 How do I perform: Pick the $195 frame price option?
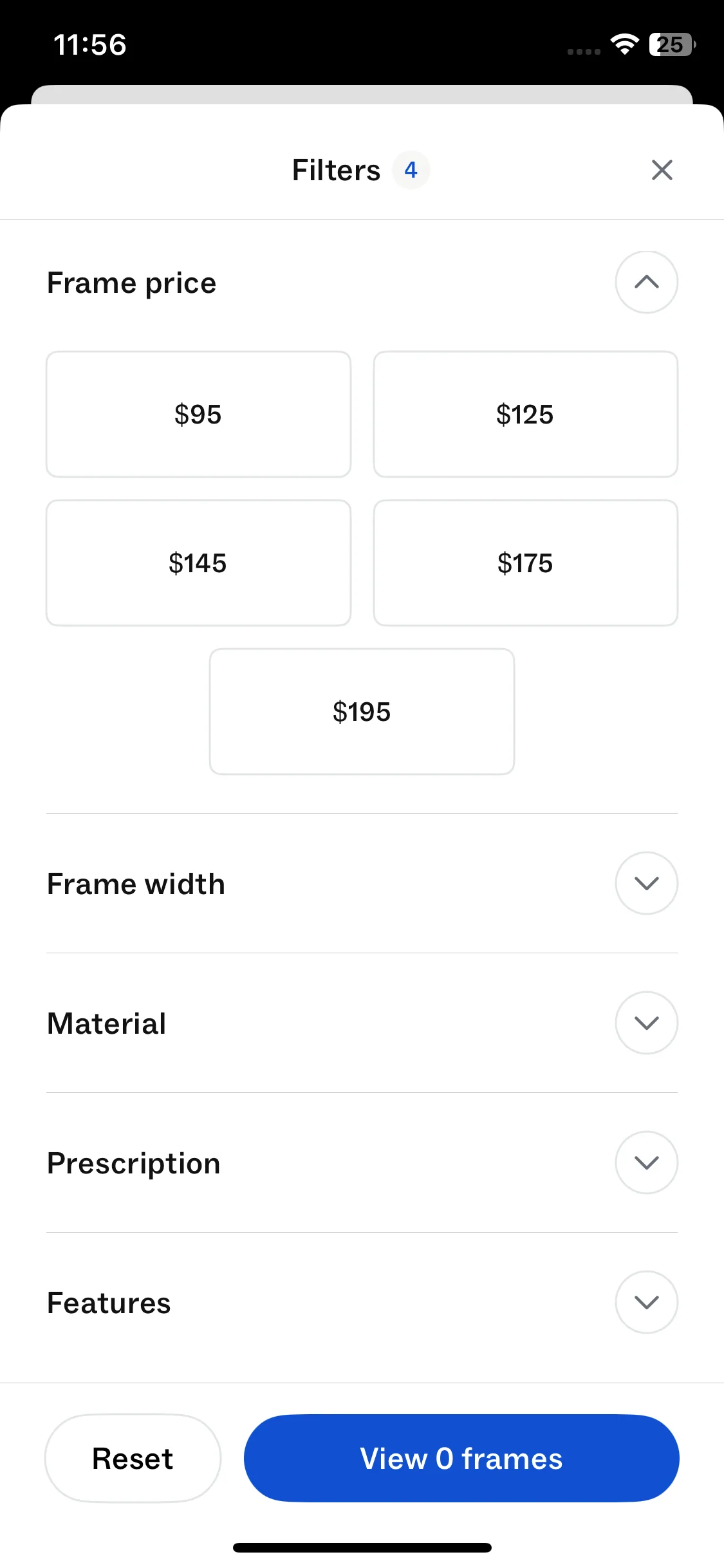coord(362,712)
